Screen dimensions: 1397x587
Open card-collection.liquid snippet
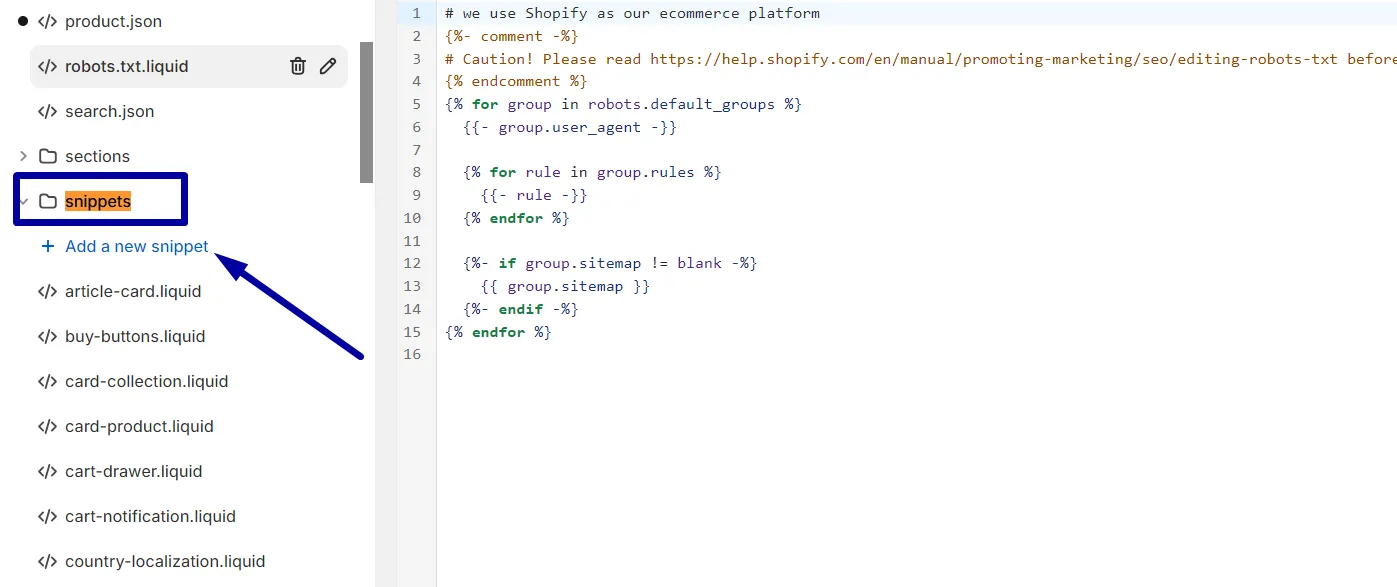147,381
